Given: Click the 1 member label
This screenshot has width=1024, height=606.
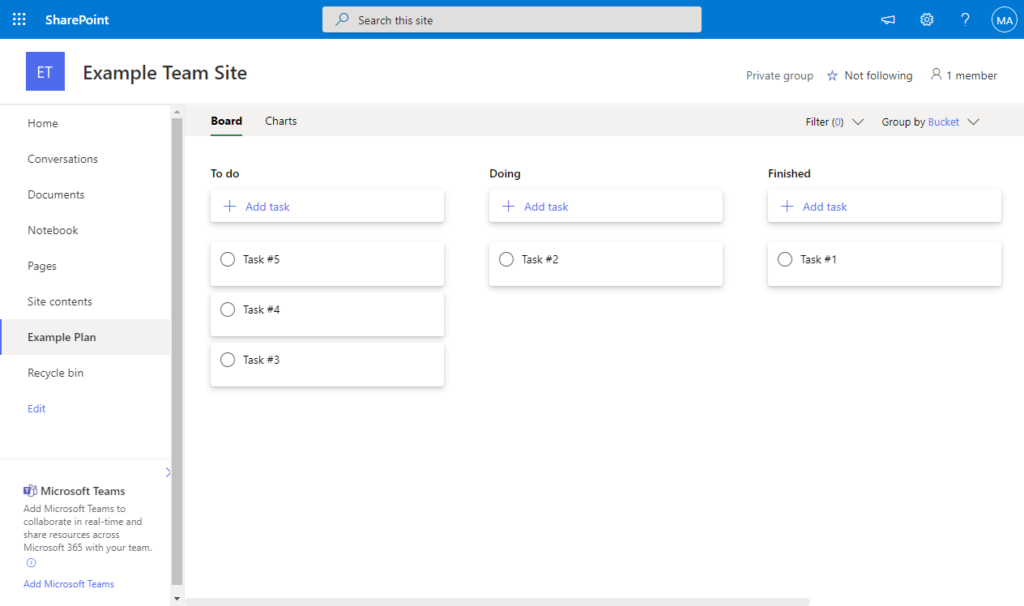Looking at the screenshot, I should [972, 76].
